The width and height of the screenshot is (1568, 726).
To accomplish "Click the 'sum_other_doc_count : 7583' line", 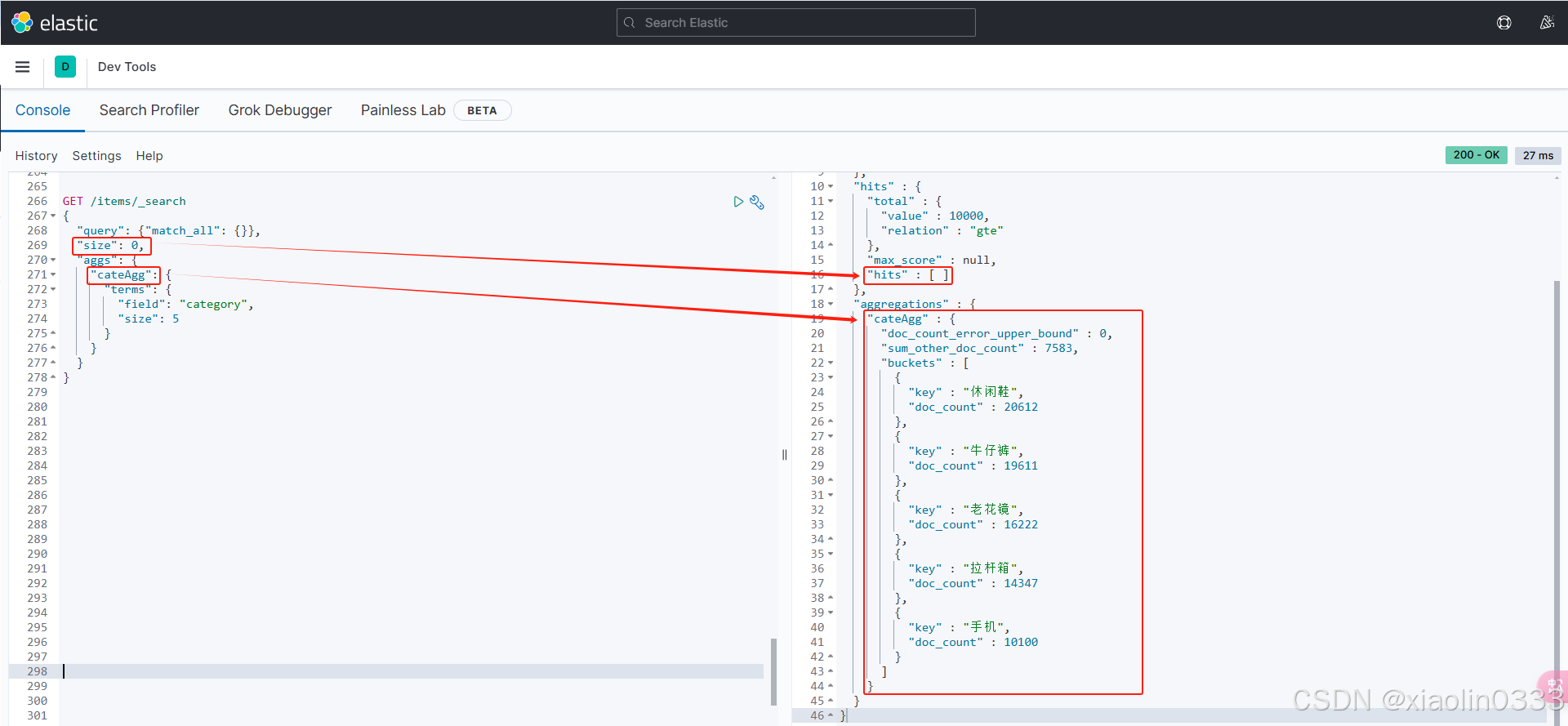I will [979, 349].
